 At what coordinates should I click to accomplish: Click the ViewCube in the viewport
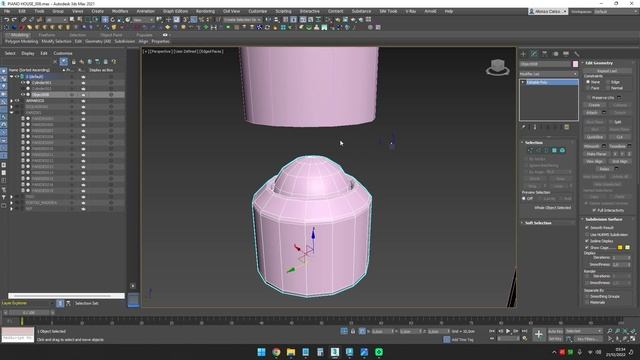click(497, 67)
